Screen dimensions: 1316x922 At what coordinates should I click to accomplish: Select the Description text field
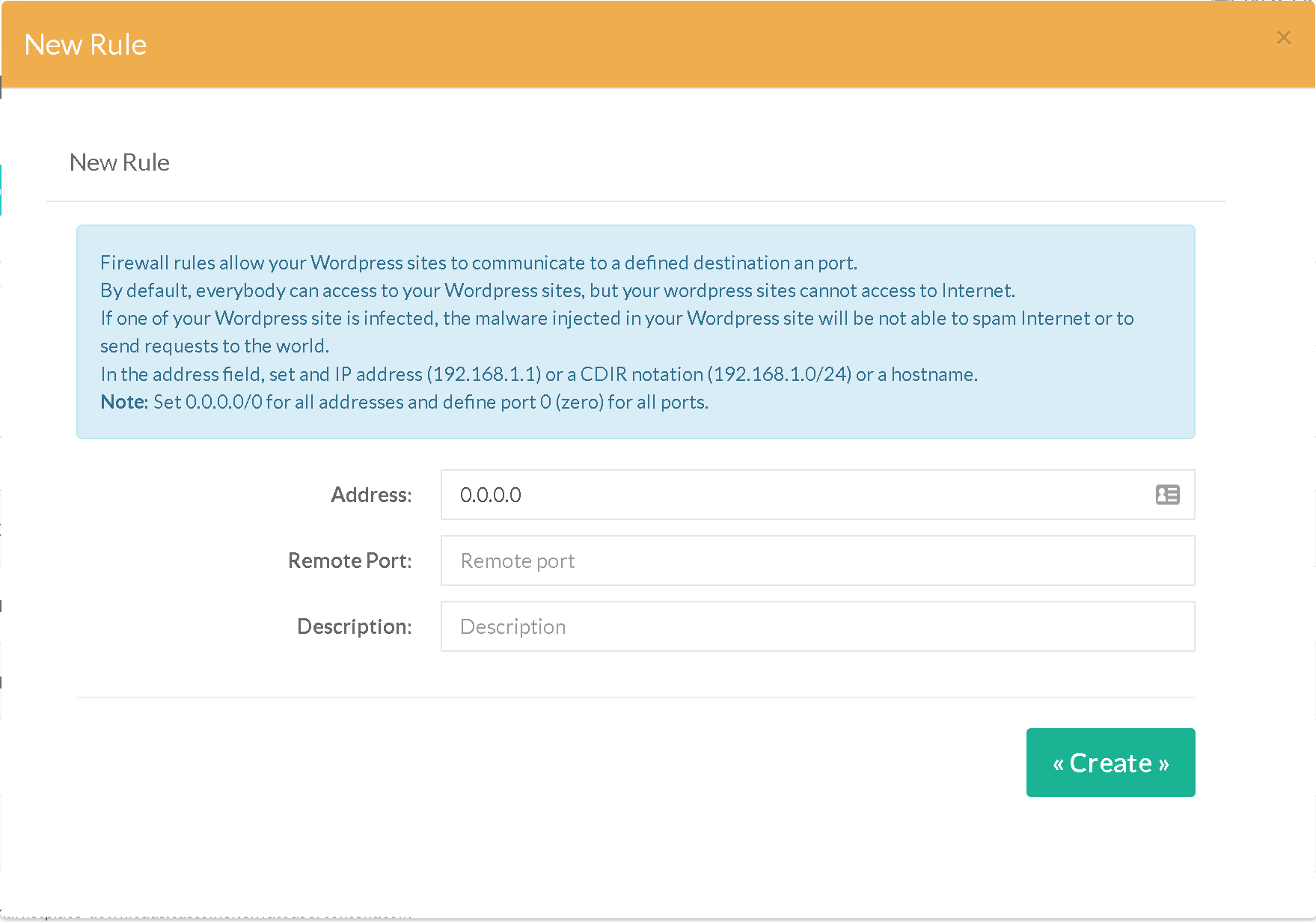[x=817, y=626]
